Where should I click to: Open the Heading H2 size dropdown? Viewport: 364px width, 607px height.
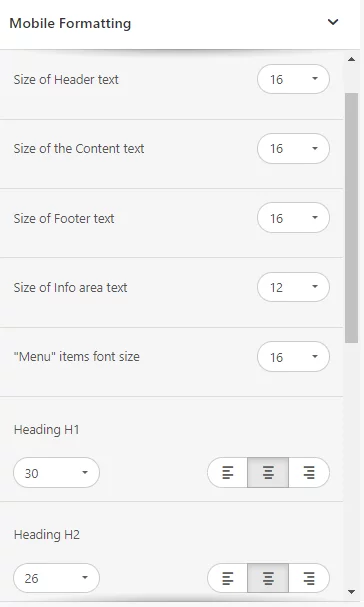[57, 578]
